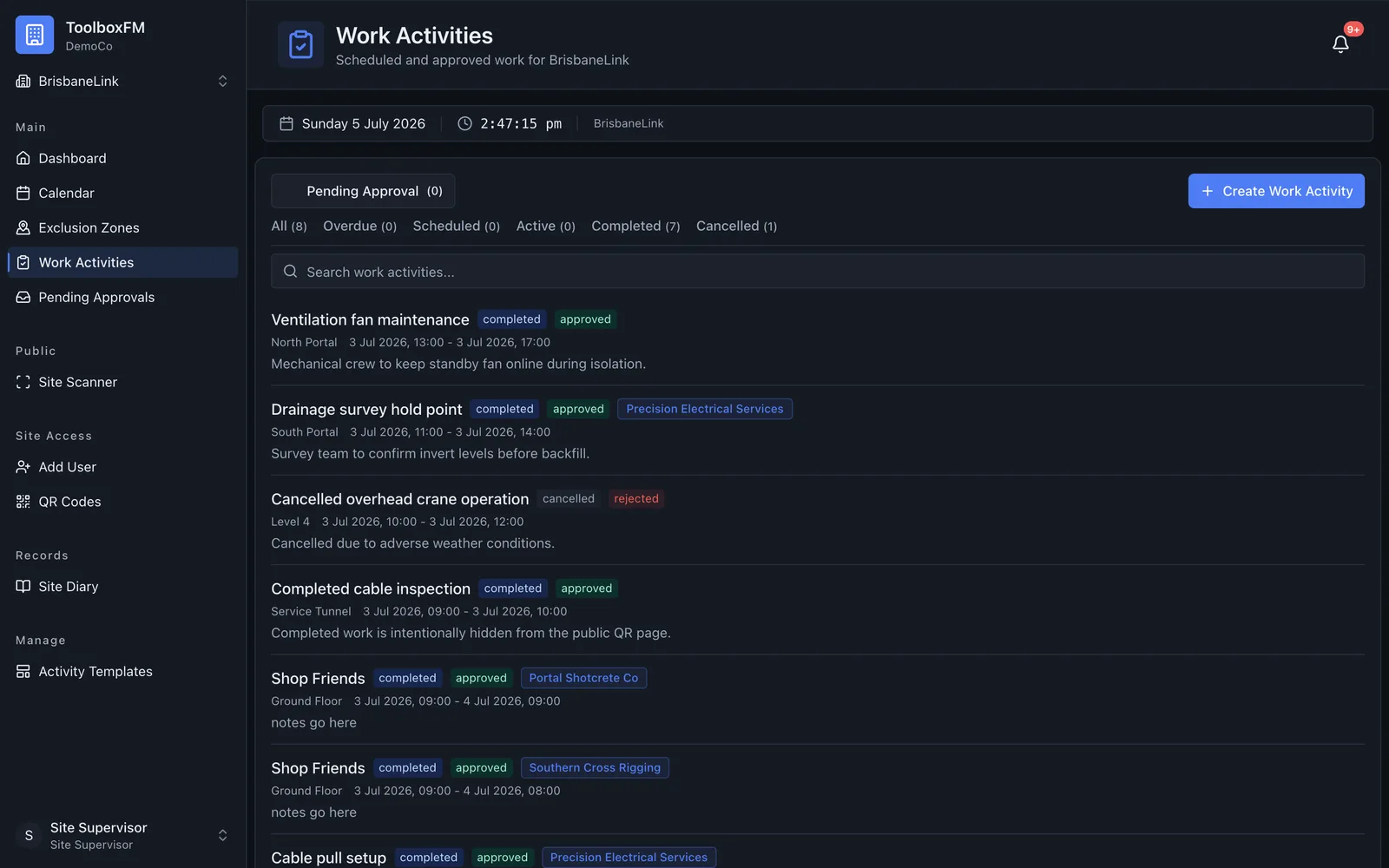Click the Activity Templates layout icon
This screenshot has width=1389, height=868.
coord(23,672)
